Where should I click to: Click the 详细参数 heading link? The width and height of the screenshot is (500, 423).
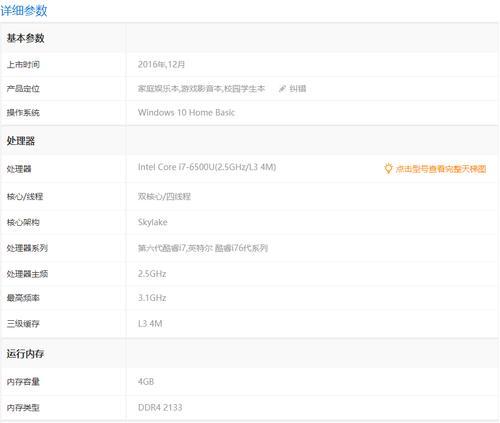point(24,10)
